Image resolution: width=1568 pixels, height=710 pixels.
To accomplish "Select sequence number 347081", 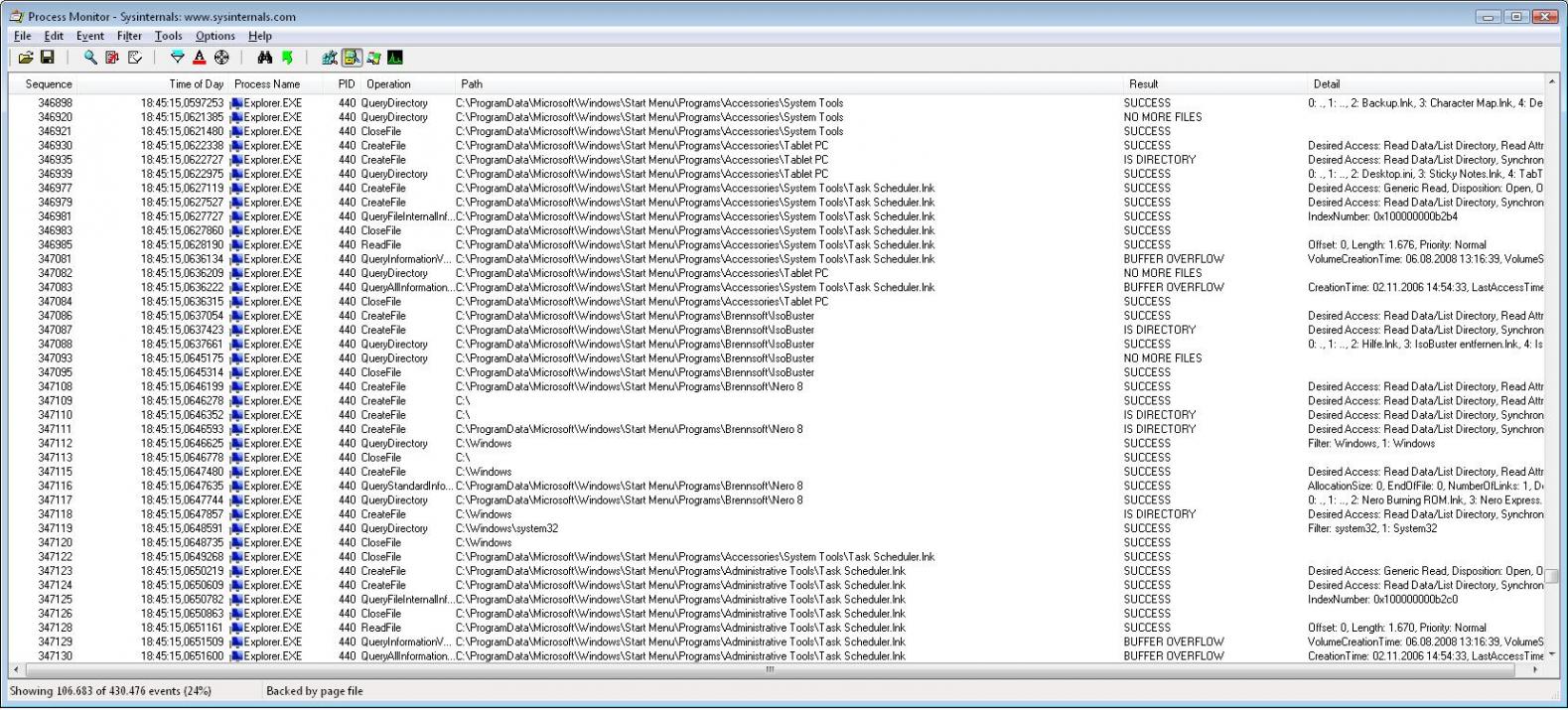I will (55, 259).
